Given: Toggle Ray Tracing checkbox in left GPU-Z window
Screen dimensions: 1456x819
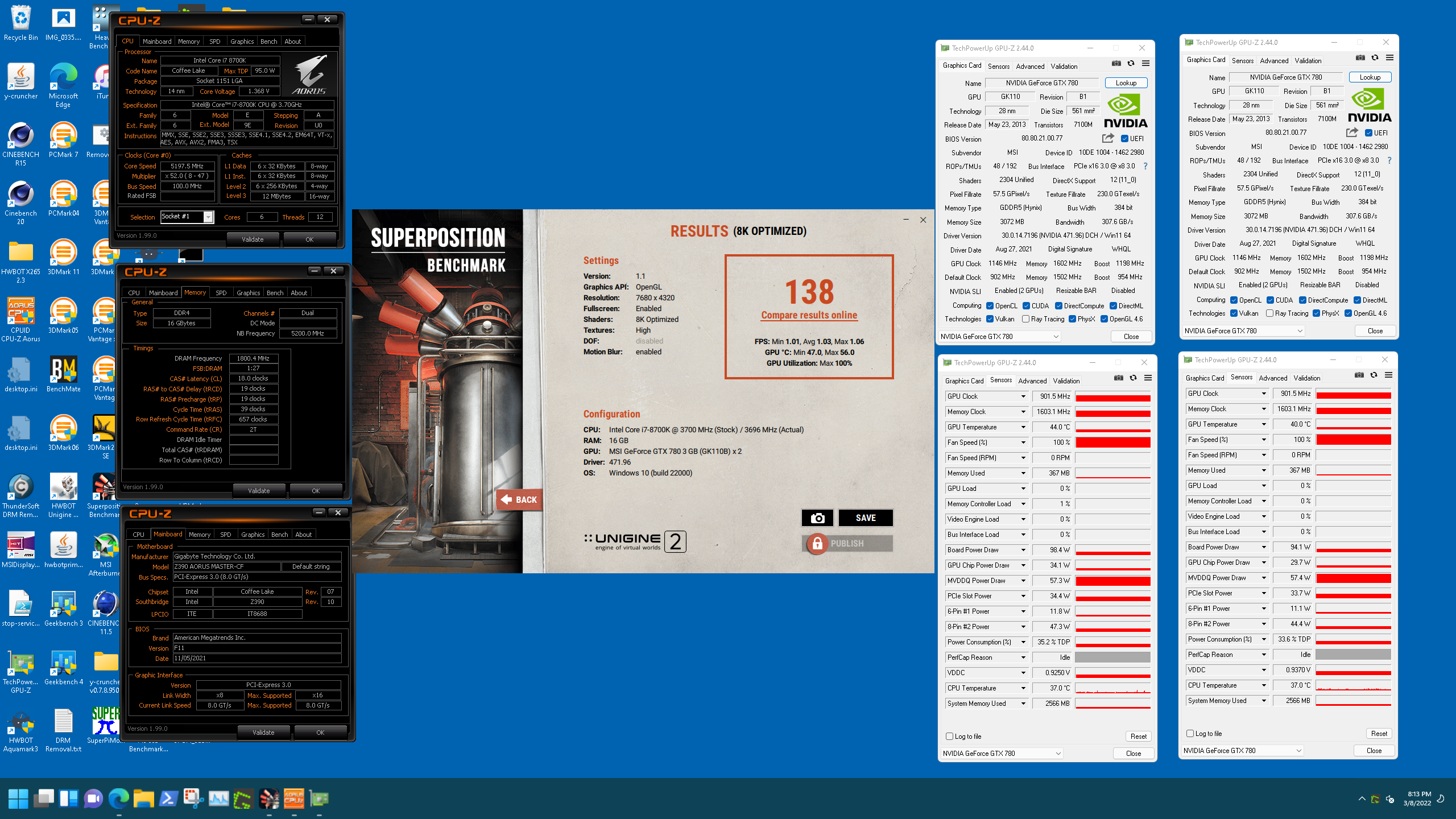Looking at the screenshot, I should click(1025, 318).
